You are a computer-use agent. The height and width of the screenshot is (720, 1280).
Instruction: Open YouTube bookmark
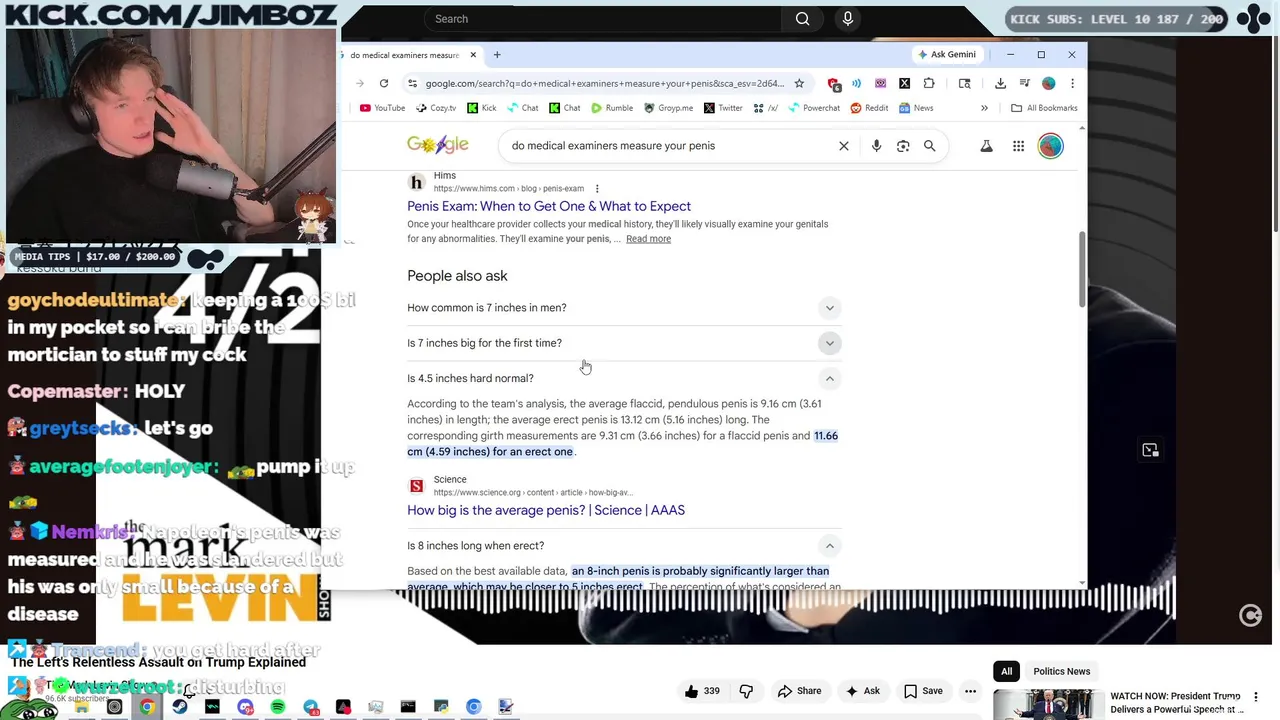click(382, 108)
